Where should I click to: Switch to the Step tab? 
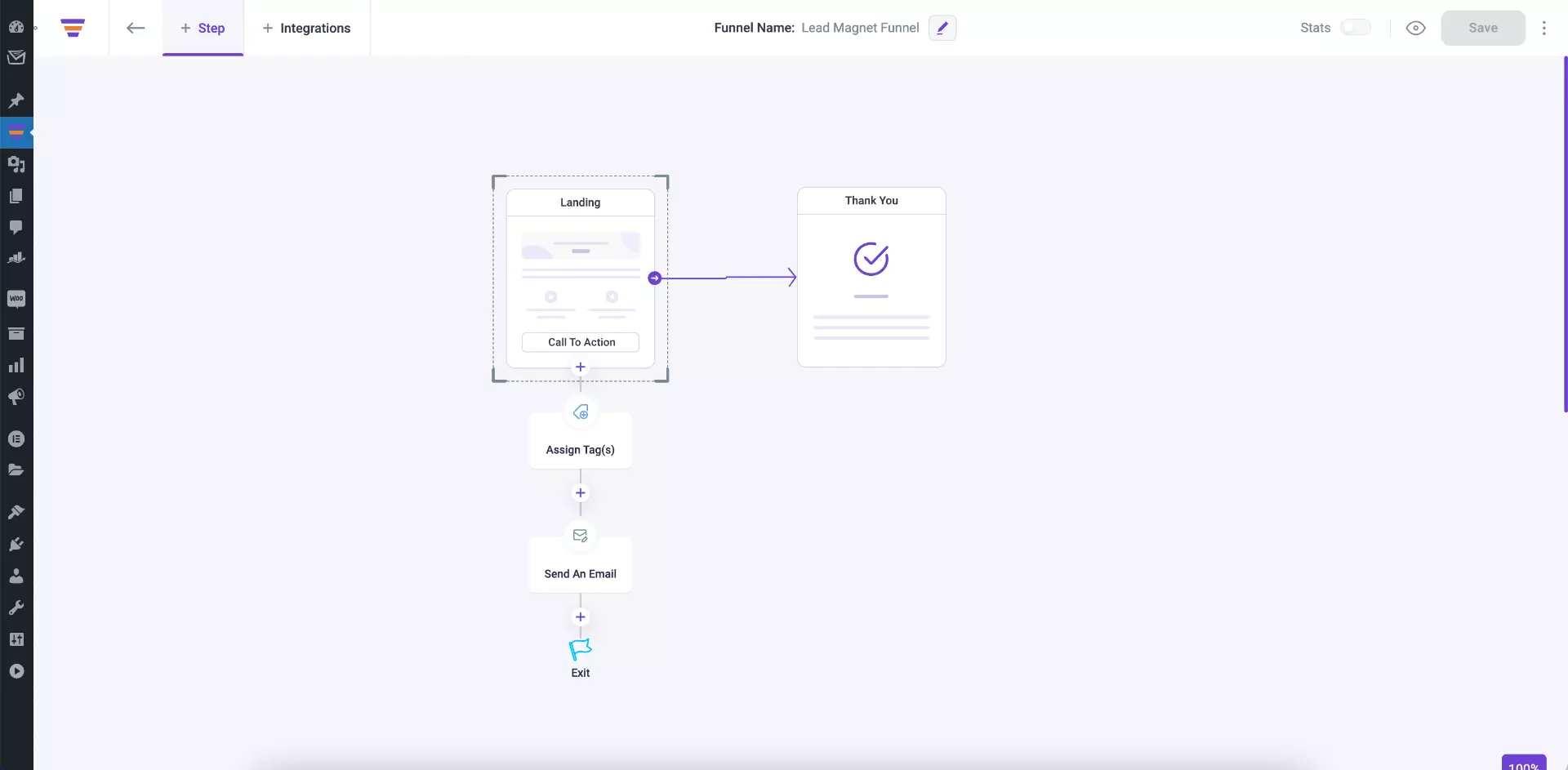pos(203,28)
